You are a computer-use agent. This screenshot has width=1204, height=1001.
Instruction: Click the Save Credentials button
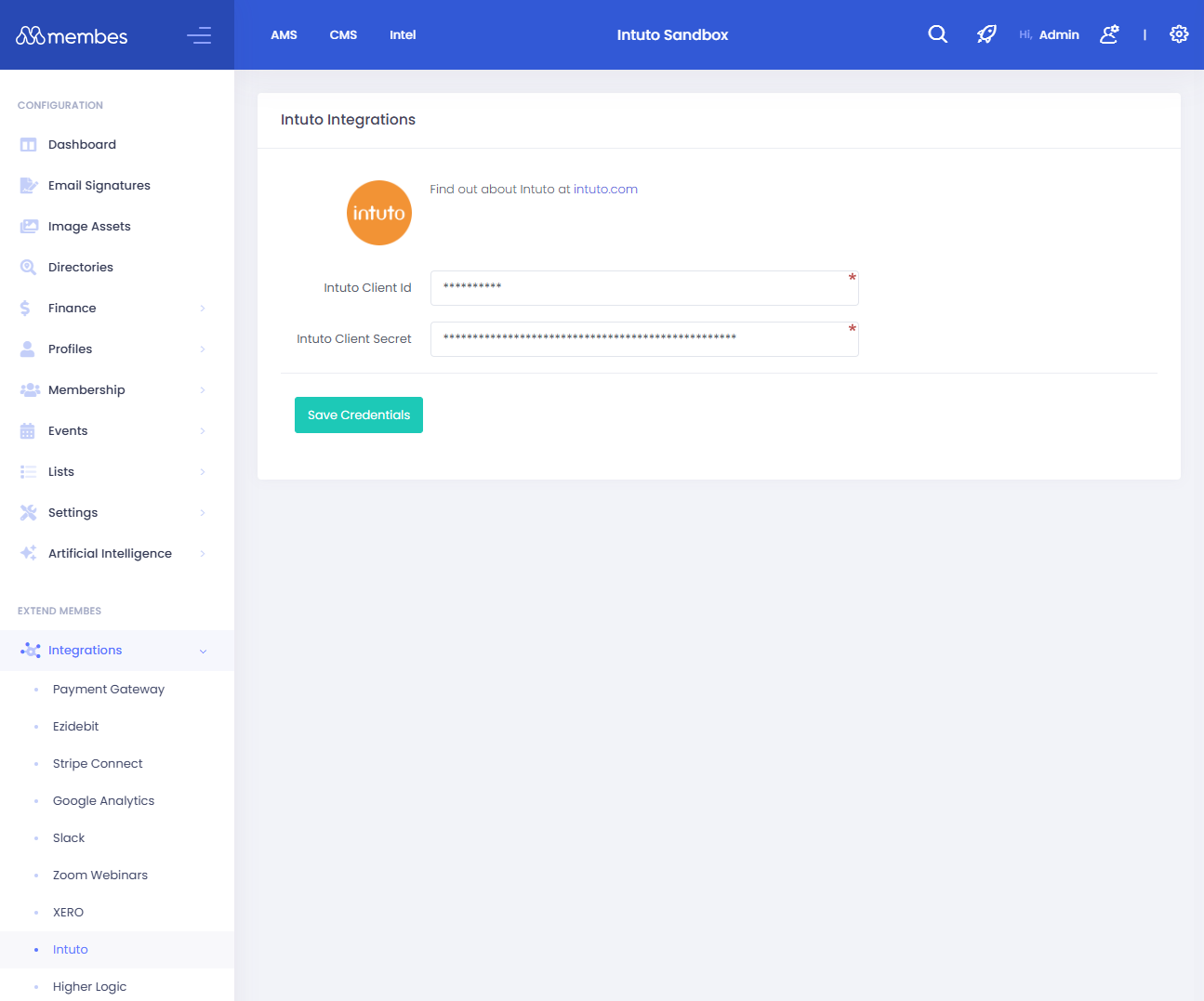click(359, 415)
